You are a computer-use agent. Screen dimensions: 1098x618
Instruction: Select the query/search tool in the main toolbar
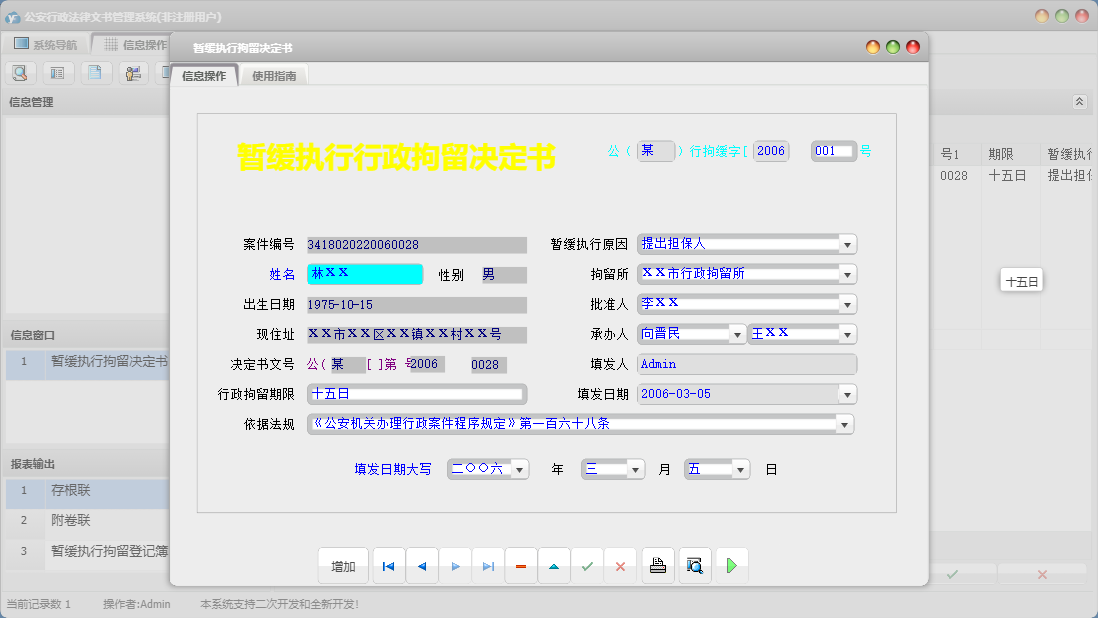pyautogui.click(x=20, y=72)
